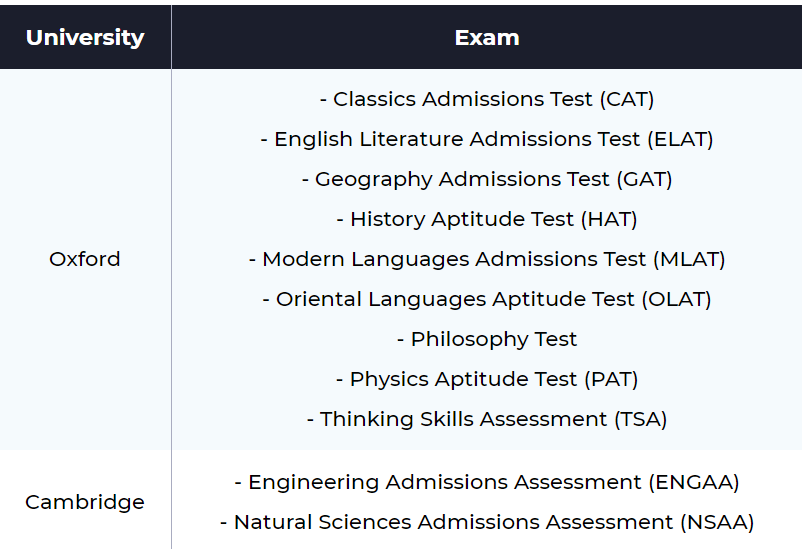802x549 pixels.
Task: Select the Oxford university cell
Action: [85, 259]
